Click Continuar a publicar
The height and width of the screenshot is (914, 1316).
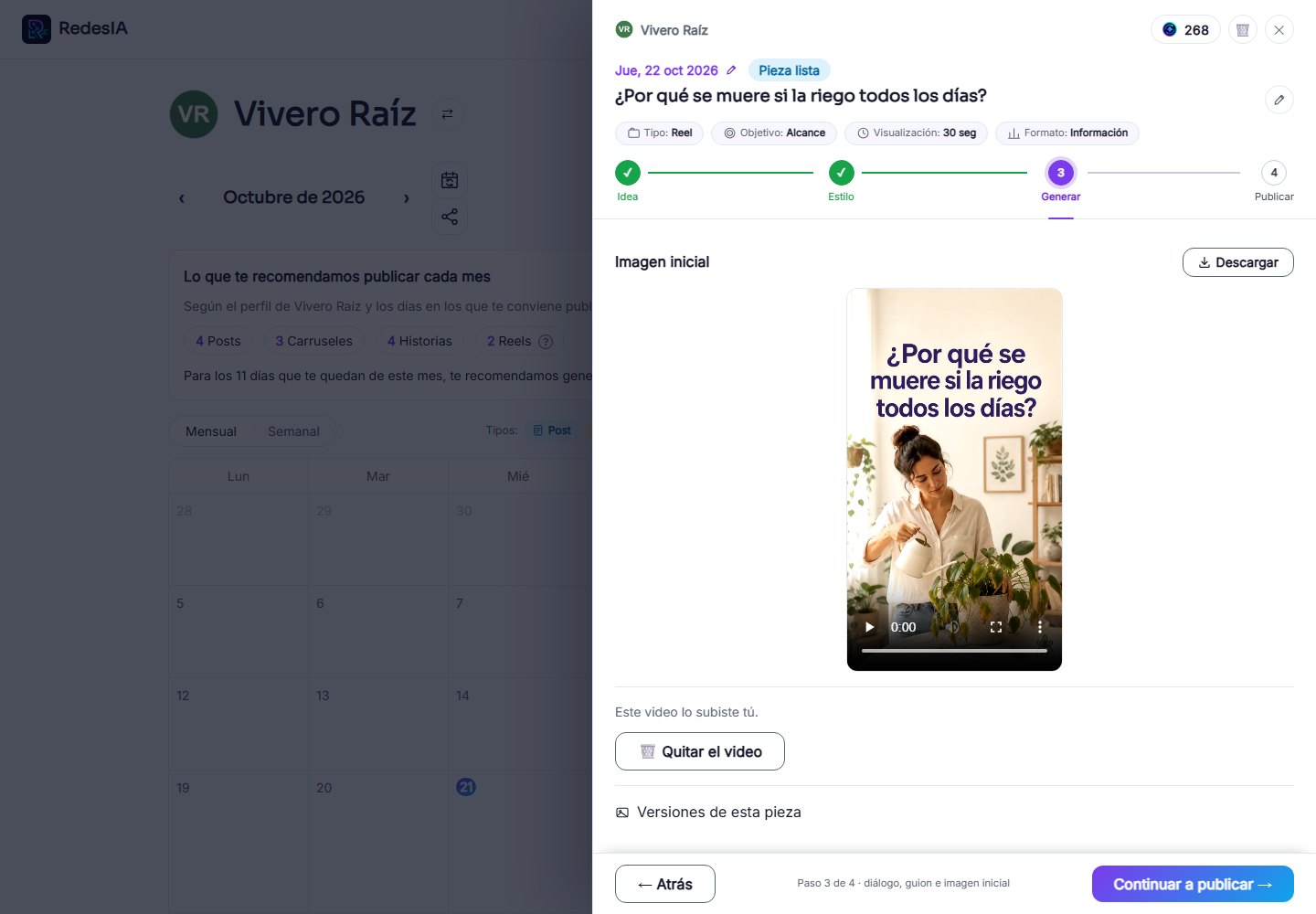pyautogui.click(x=1193, y=884)
